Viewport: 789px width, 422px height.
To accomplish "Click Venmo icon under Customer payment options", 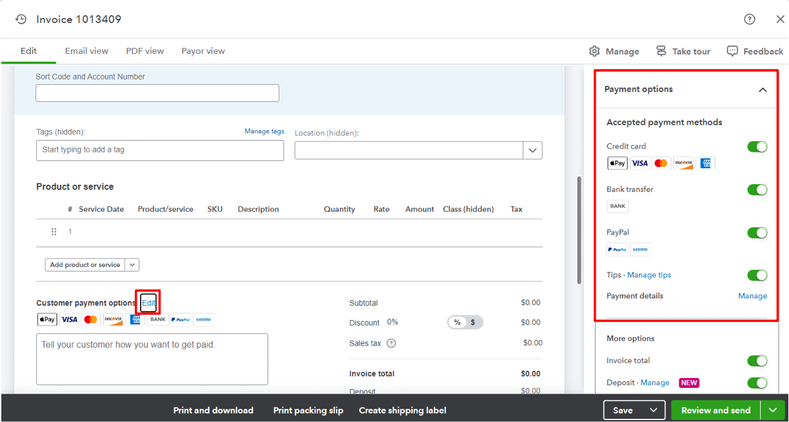I will click(x=203, y=319).
